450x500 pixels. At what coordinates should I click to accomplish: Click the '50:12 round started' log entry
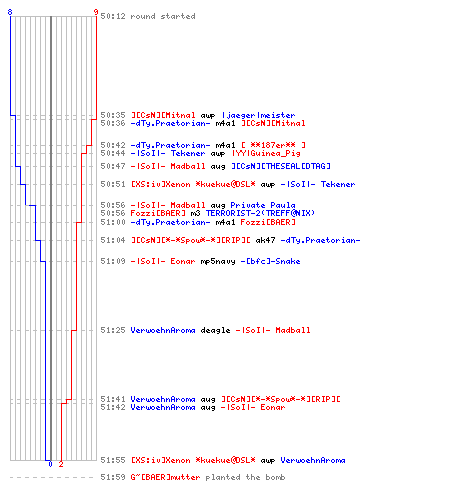148,16
